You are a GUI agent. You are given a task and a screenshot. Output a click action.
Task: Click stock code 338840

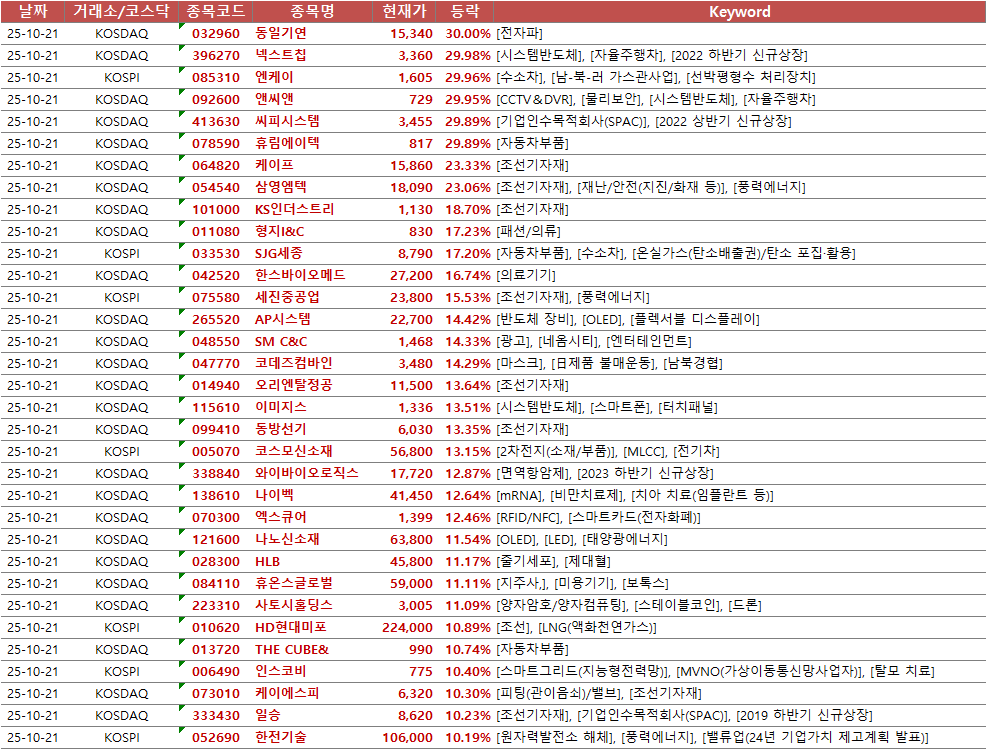click(216, 474)
